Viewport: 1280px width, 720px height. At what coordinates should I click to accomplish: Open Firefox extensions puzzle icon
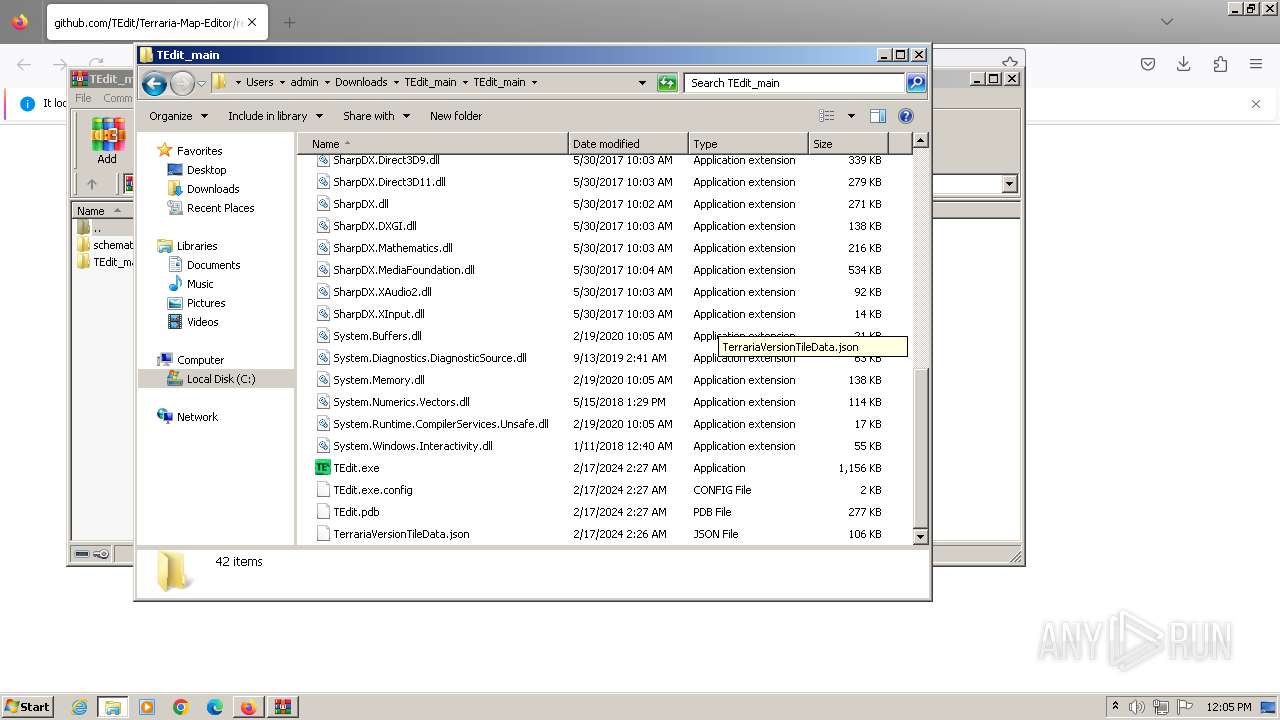coord(1220,64)
